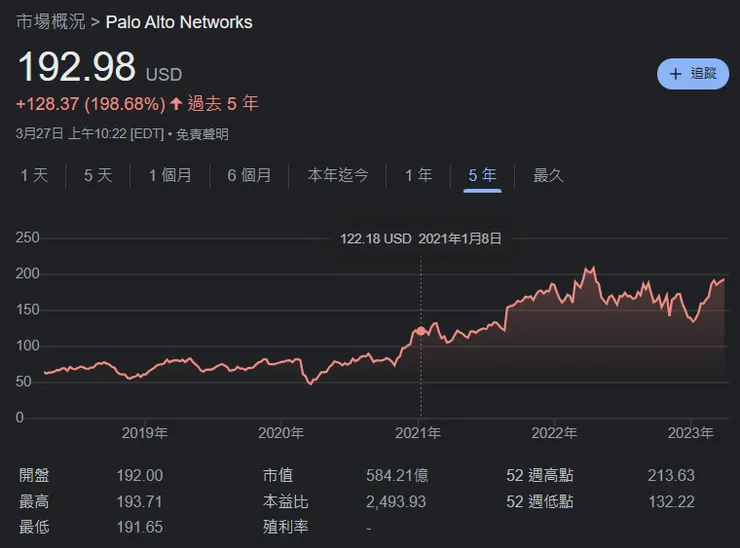Select the 1 年 time range tab
This screenshot has height=548, width=740.
(419, 175)
